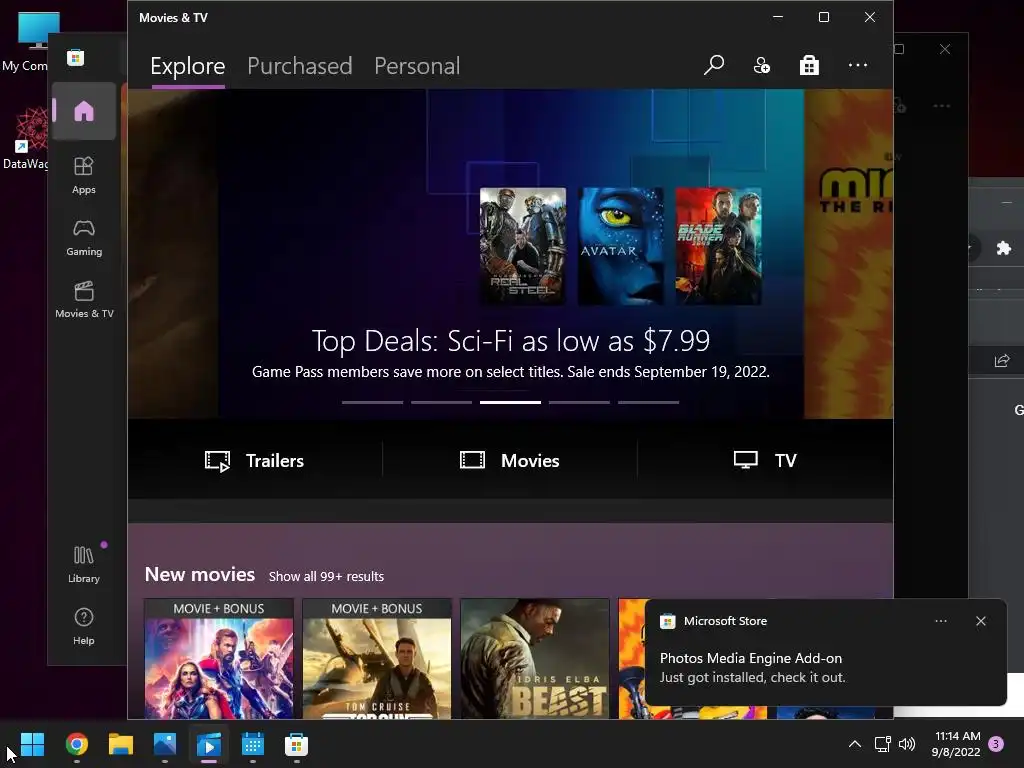
Task: Launch Google Chrome from taskbar
Action: click(77, 744)
